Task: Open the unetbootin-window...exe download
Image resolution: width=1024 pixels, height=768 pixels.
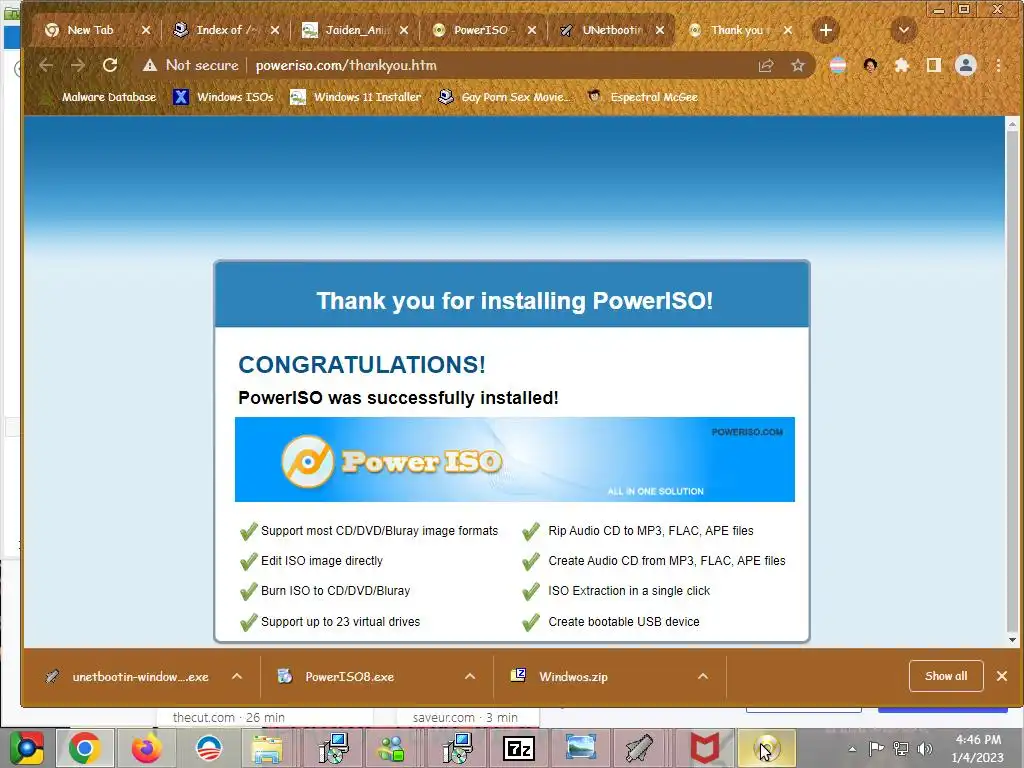Action: coord(127,677)
